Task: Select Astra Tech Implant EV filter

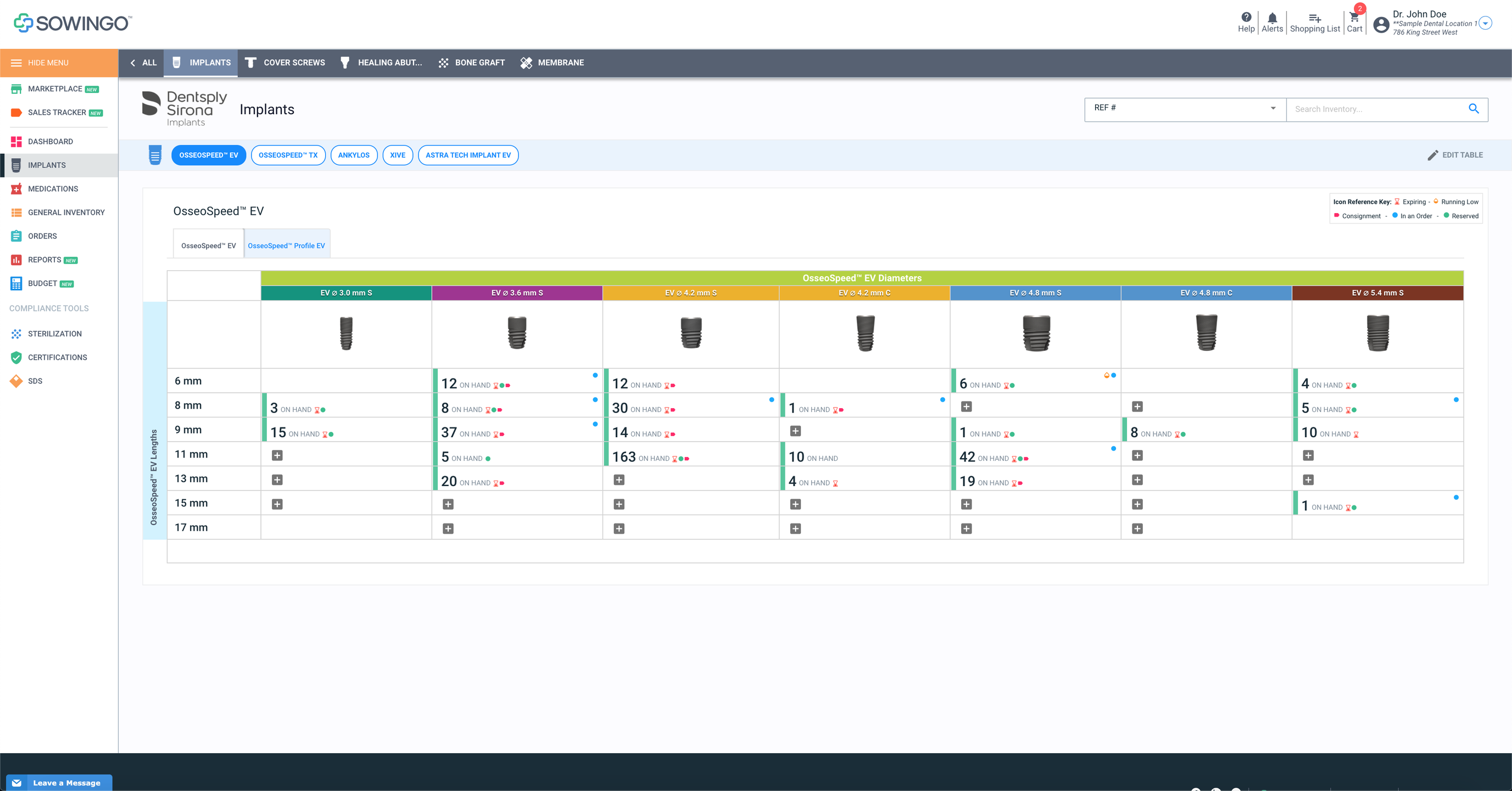Action: (468, 155)
